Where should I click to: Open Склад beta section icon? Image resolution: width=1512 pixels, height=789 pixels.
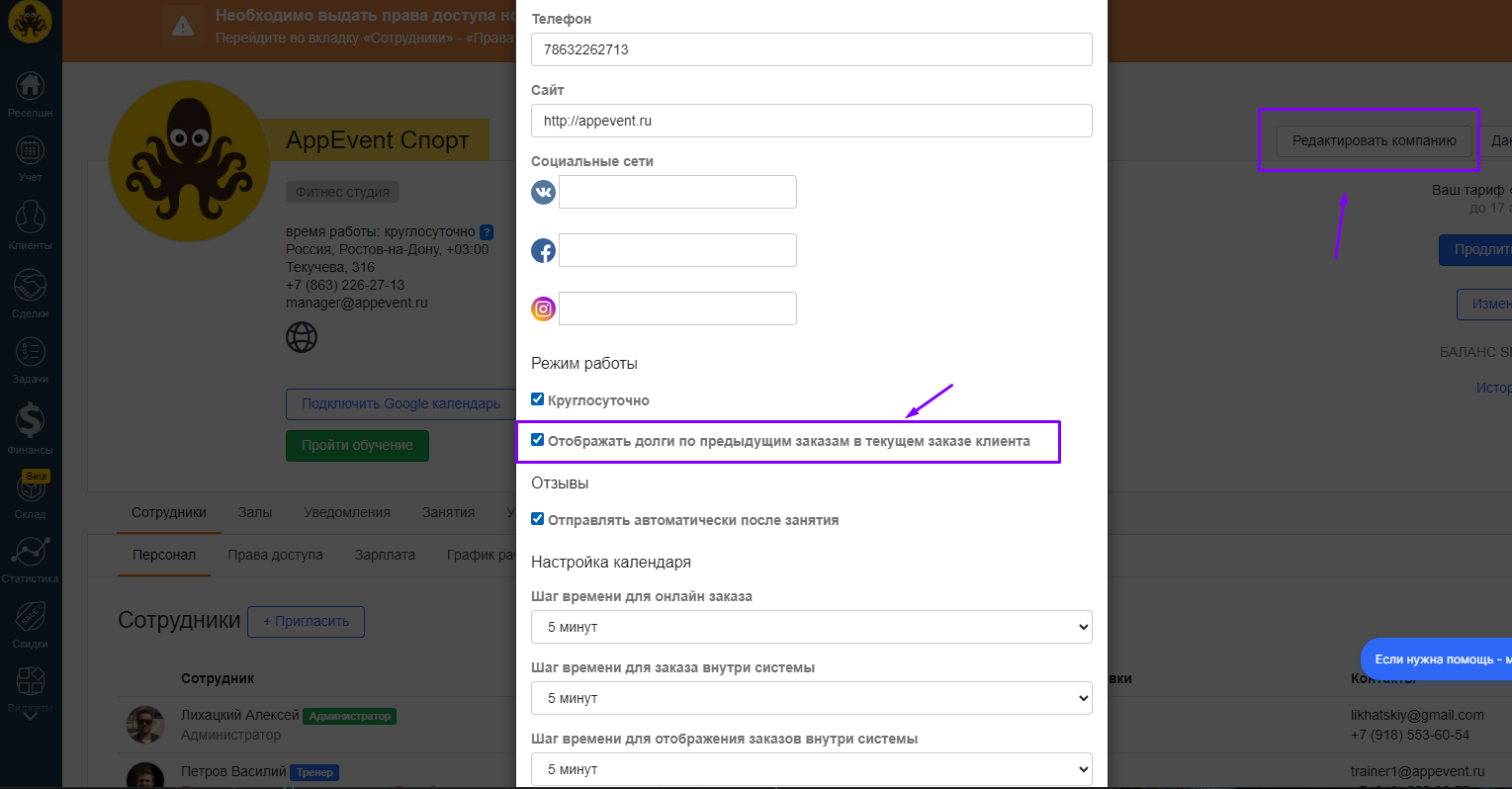[x=31, y=485]
